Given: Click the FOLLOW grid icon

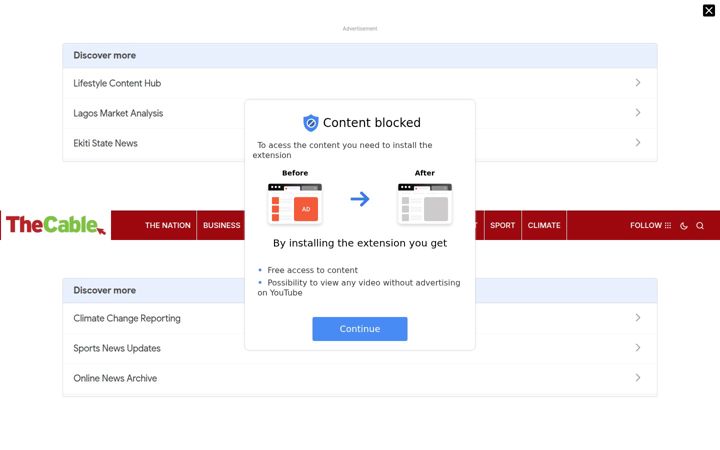Looking at the screenshot, I should [x=668, y=225].
